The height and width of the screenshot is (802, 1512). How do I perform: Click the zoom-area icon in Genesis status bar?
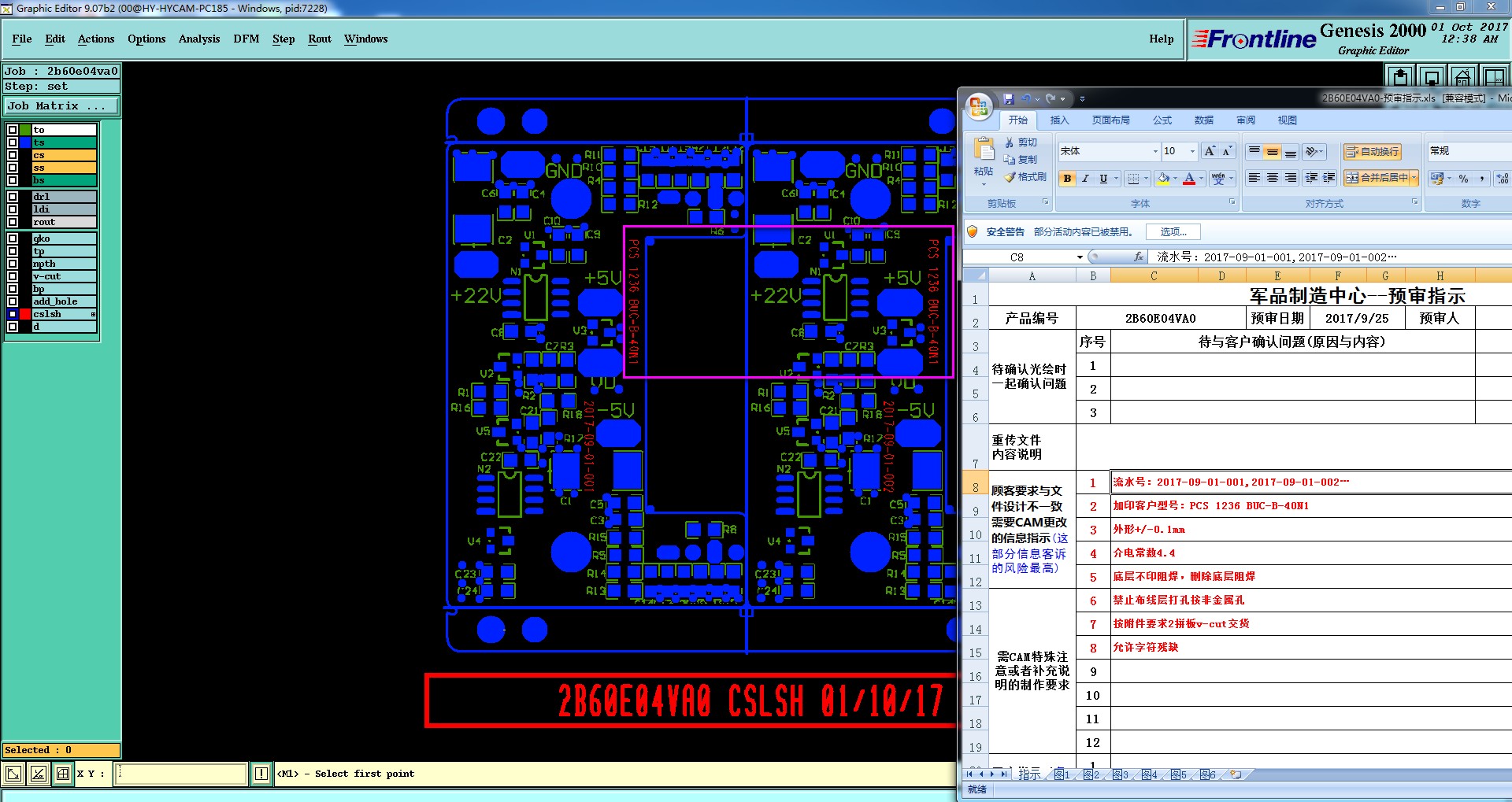tap(13, 774)
